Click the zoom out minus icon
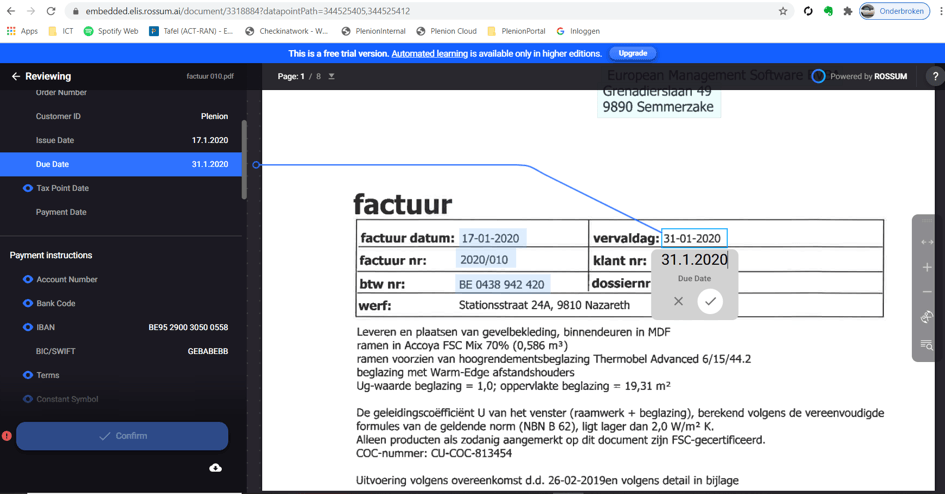The height and width of the screenshot is (494, 945). click(927, 292)
